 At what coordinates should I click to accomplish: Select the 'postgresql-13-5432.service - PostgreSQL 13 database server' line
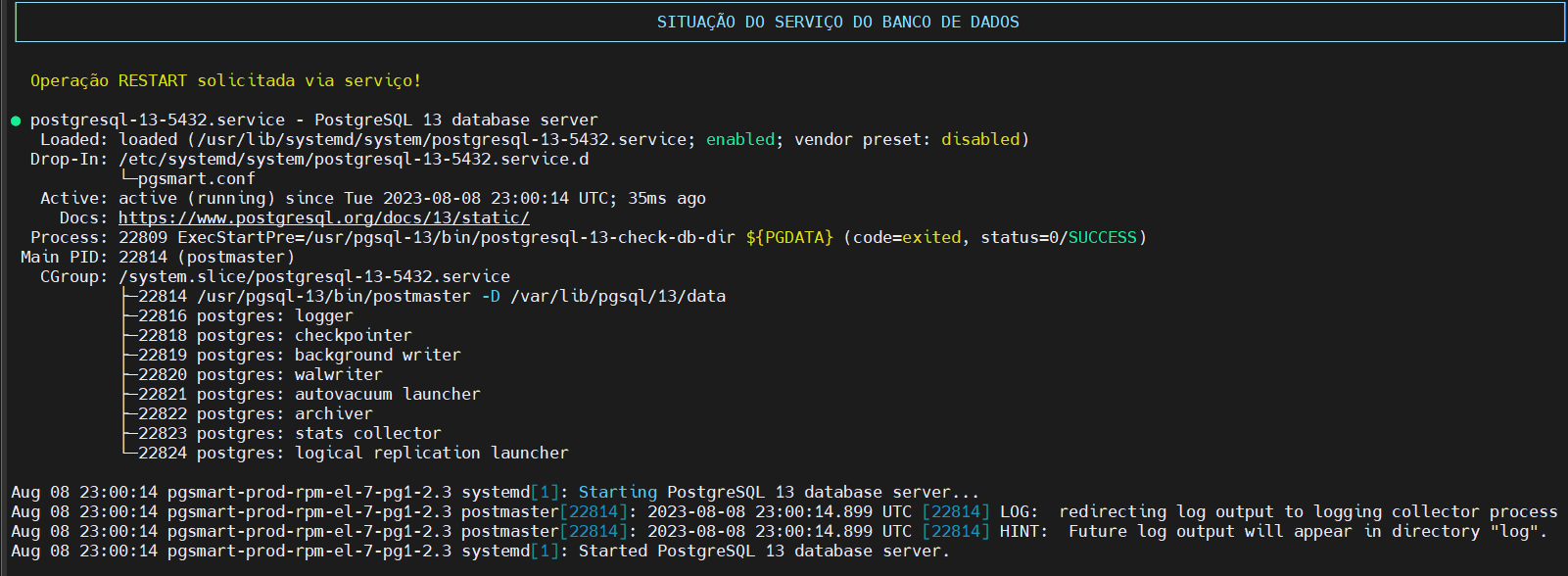[x=314, y=120]
